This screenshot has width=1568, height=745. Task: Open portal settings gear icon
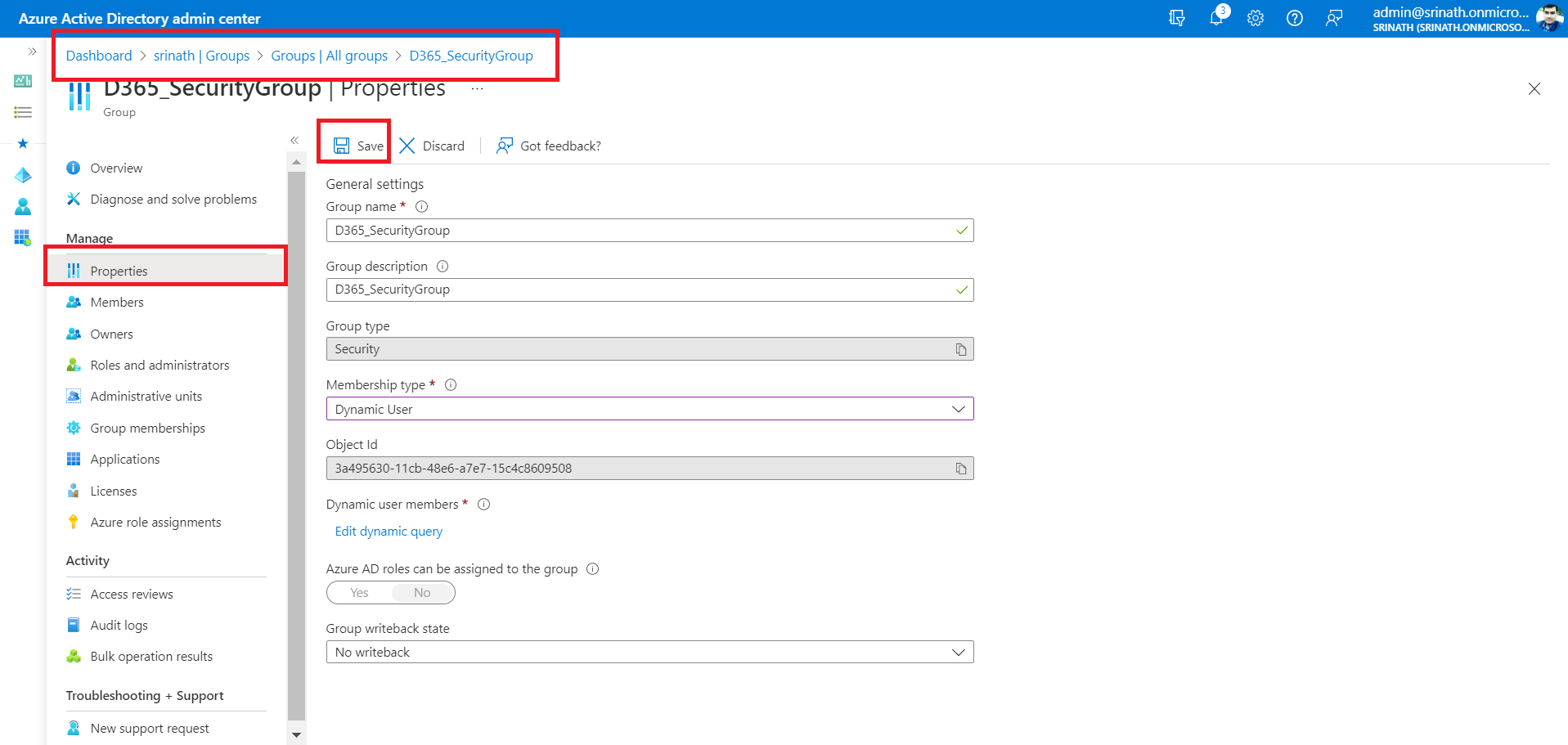1256,18
